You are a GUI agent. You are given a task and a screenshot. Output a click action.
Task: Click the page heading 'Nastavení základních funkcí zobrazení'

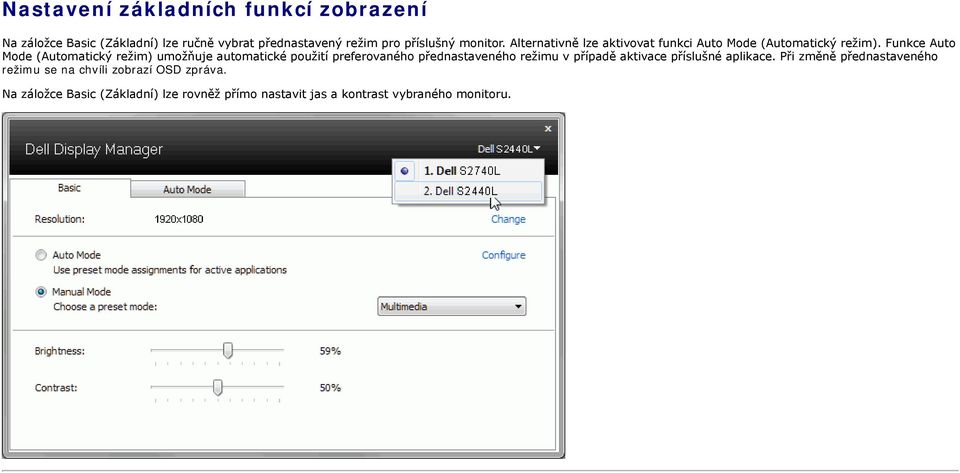[215, 10]
